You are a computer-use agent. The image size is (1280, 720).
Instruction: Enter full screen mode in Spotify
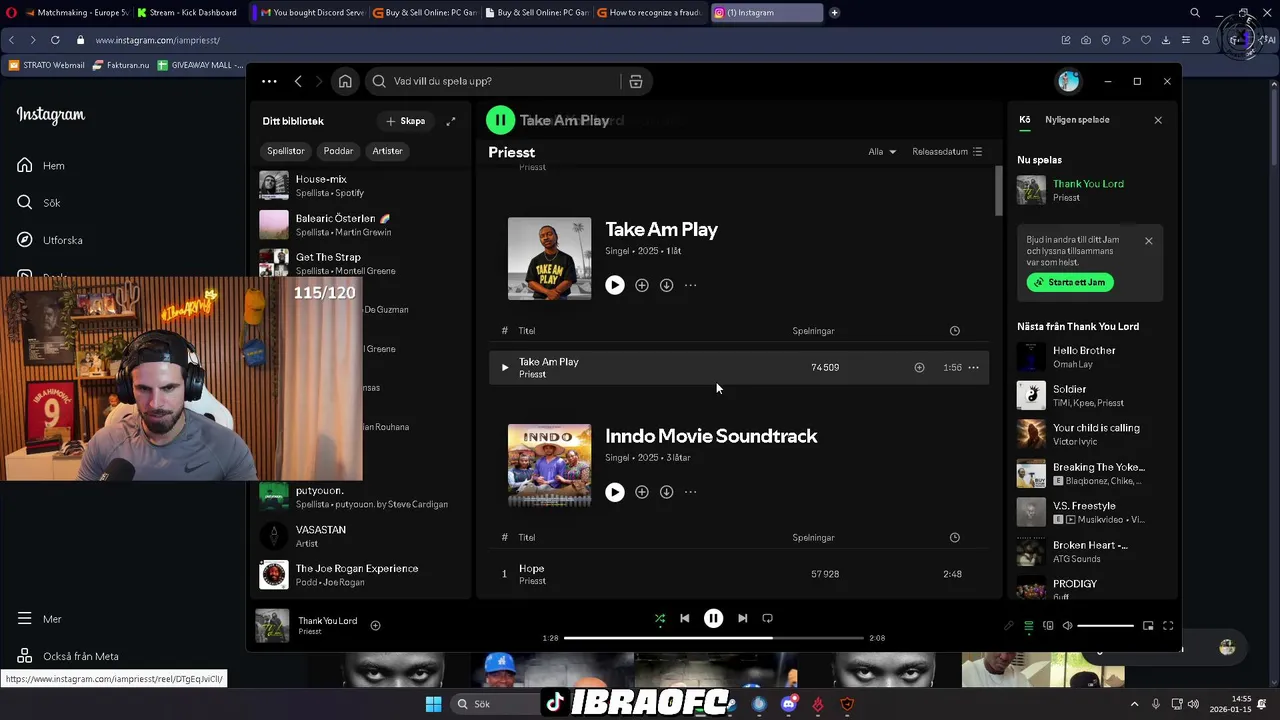1168,626
